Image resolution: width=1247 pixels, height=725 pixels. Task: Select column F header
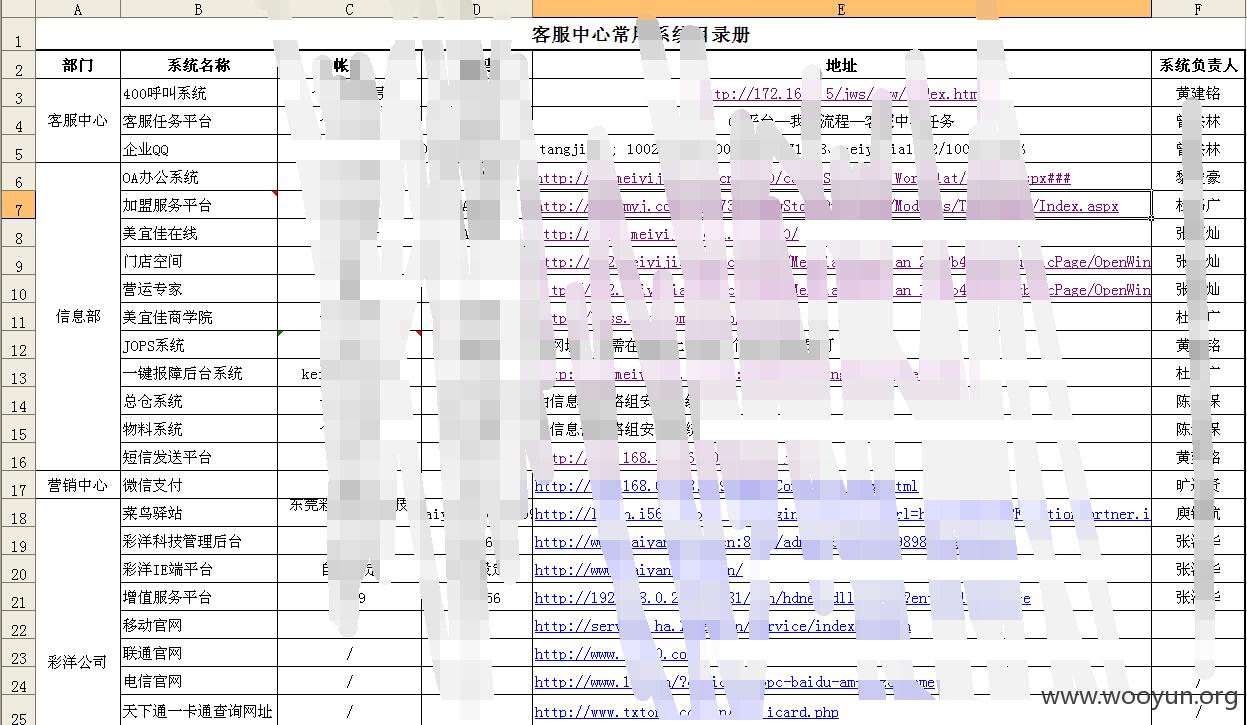pyautogui.click(x=1198, y=9)
